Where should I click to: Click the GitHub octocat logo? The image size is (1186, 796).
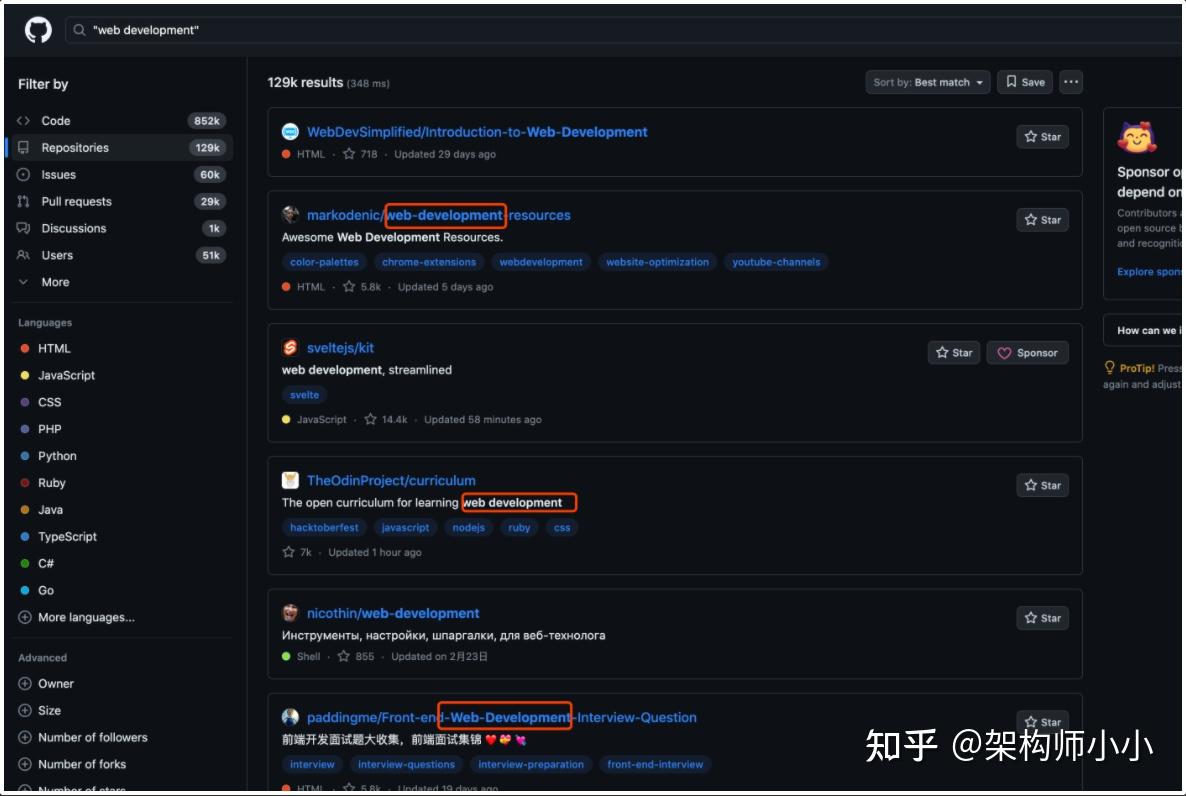tap(37, 28)
